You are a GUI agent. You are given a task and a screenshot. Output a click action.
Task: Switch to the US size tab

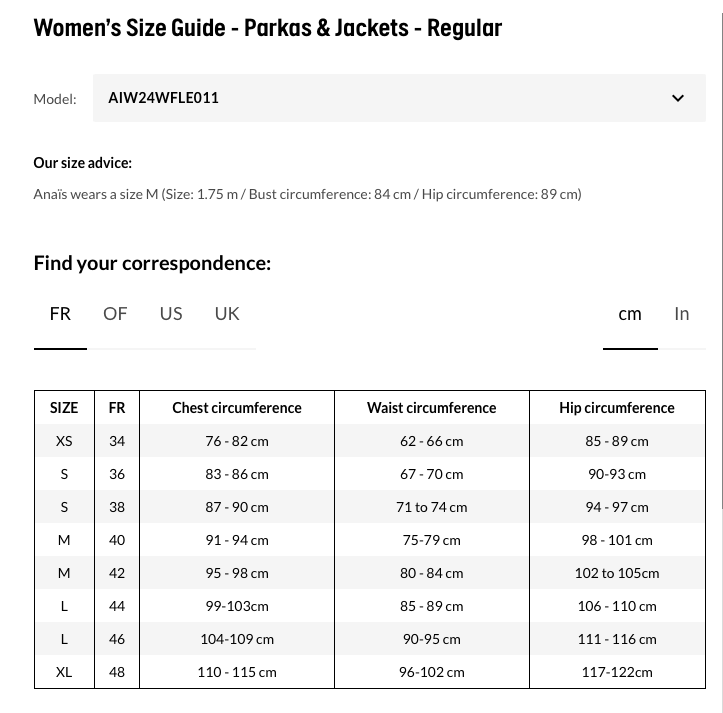click(171, 314)
